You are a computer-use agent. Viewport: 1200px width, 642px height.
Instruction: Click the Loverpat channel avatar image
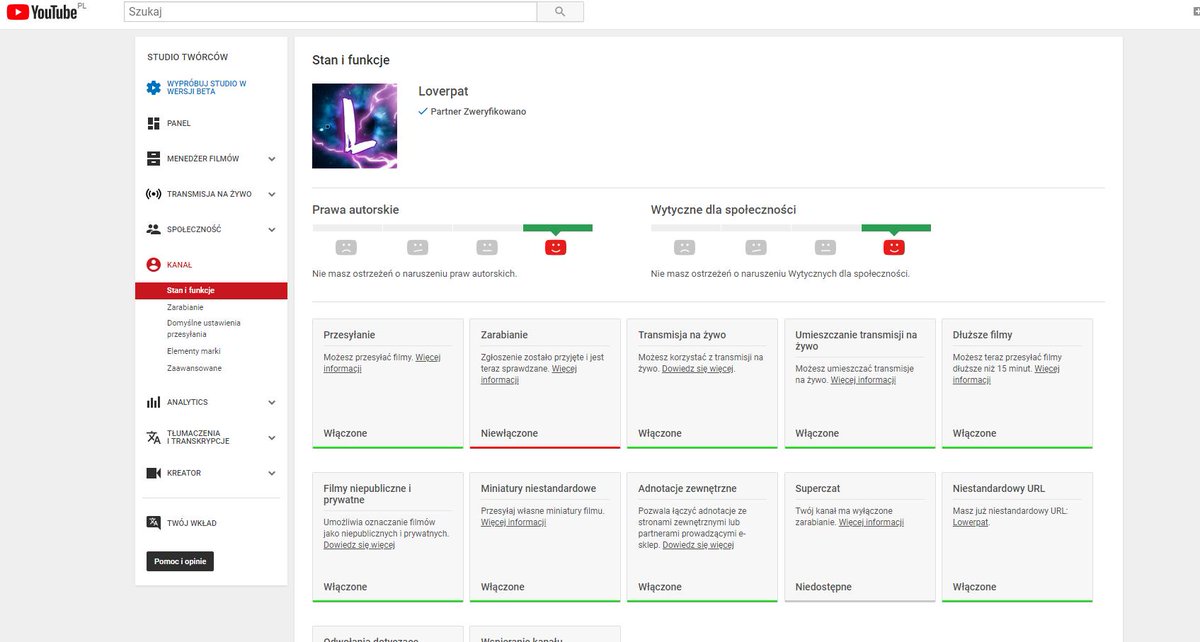click(355, 126)
